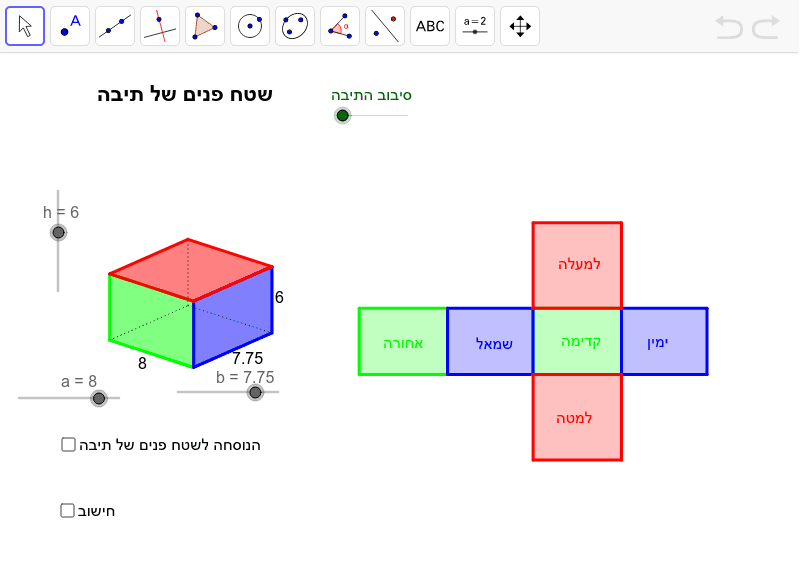Viewport: 800px width, 566px height.
Task: Enable the הנוסחה לשטח פנים של תיבה checkbox
Action: click(x=68, y=445)
